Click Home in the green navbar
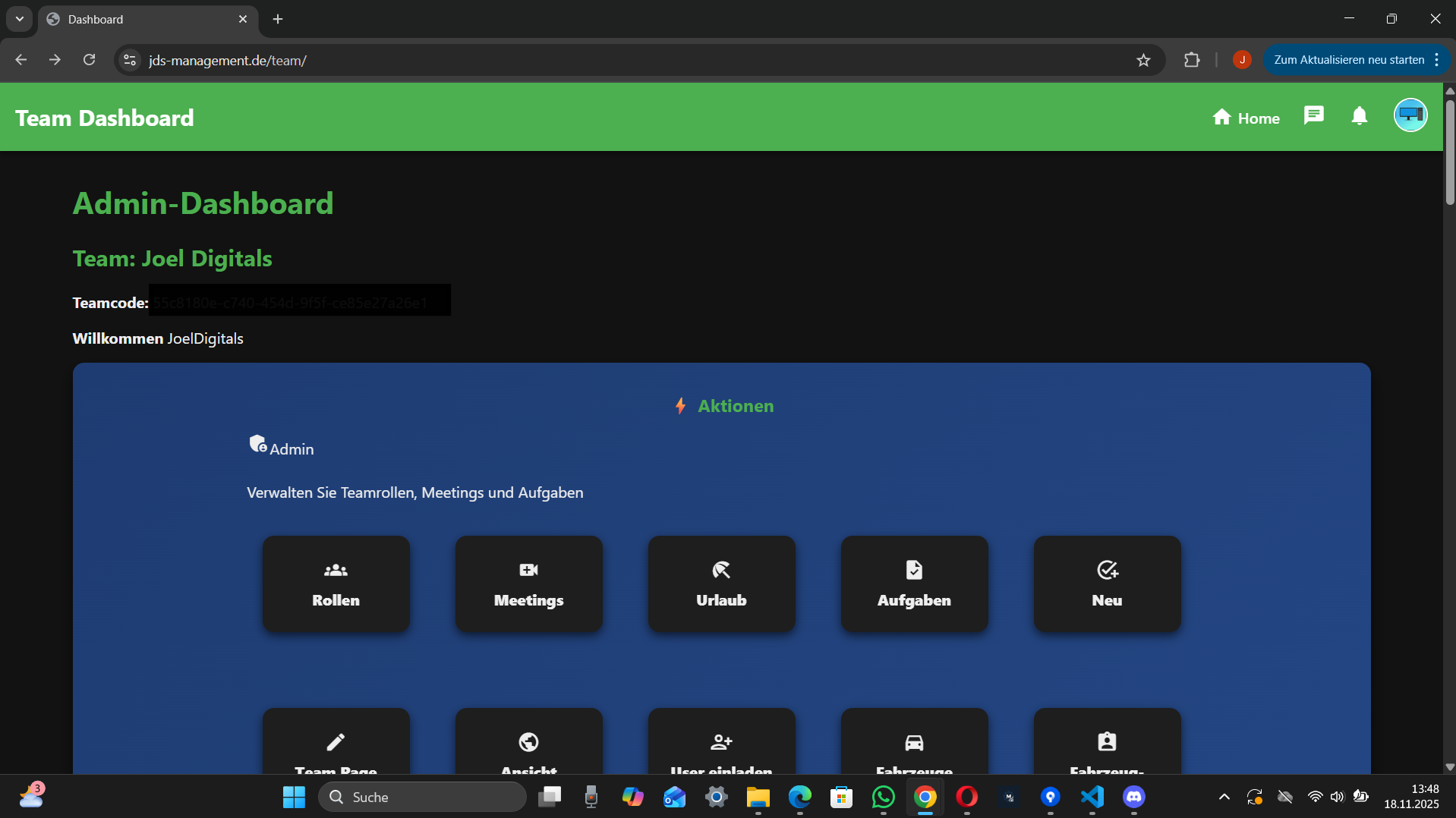Screen dimensions: 1456x818 [1246, 118]
